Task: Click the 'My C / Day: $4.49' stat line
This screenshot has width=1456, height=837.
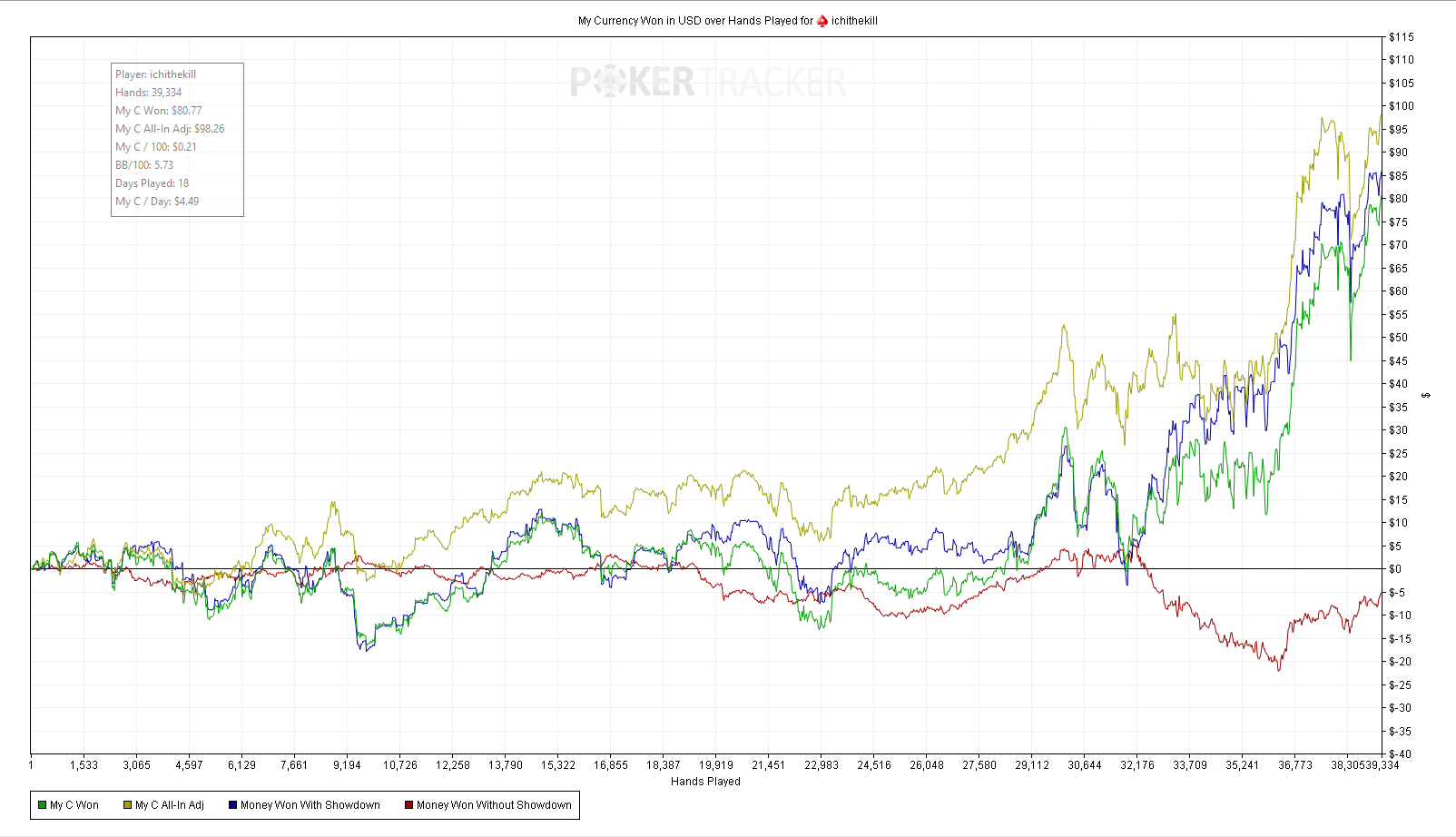Action: pyautogui.click(x=157, y=202)
